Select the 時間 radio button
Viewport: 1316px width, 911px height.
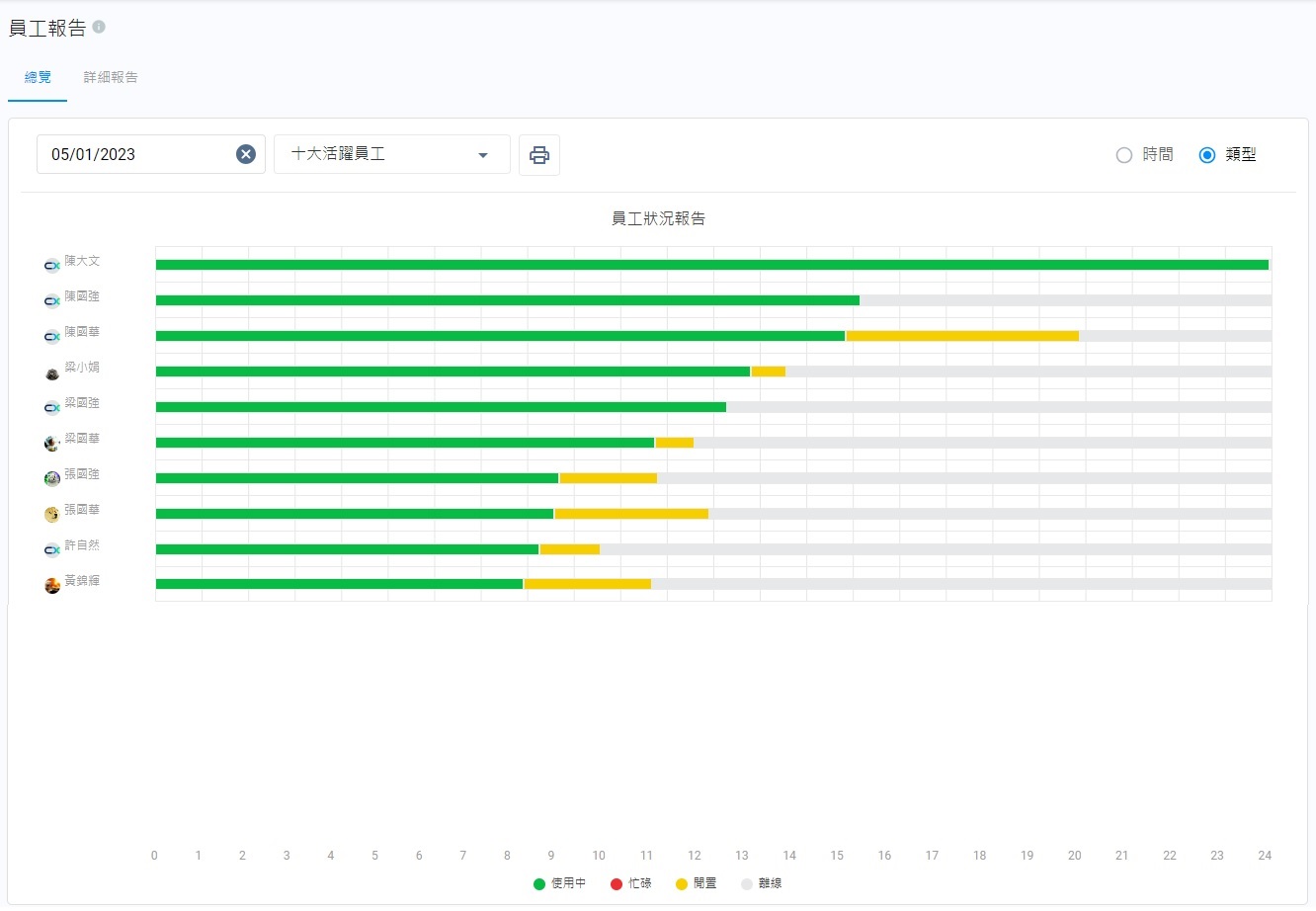click(x=1123, y=155)
